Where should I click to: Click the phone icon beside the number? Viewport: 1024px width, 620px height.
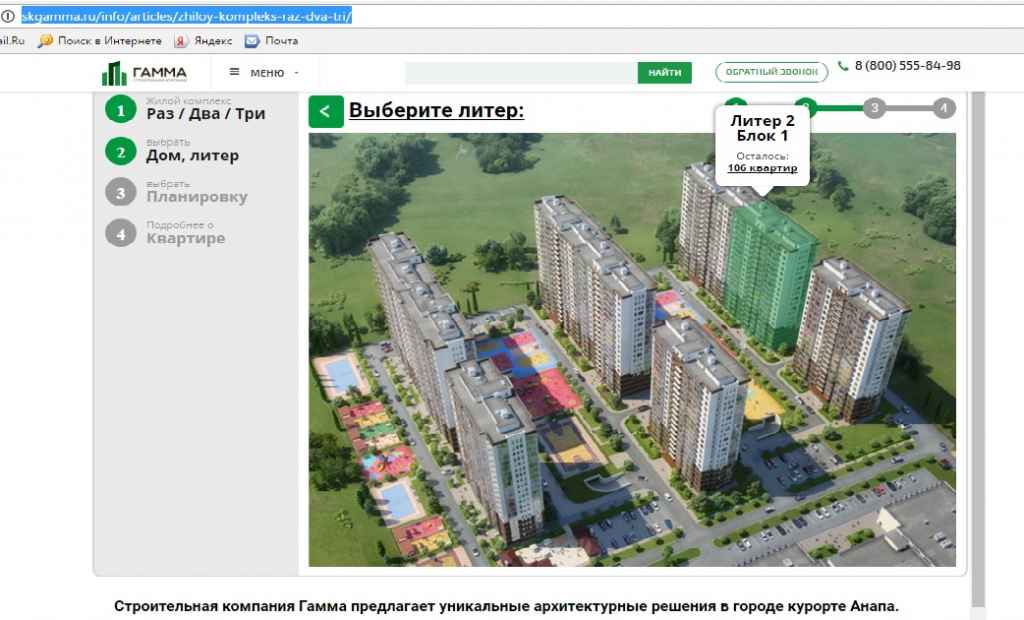pyautogui.click(x=843, y=65)
